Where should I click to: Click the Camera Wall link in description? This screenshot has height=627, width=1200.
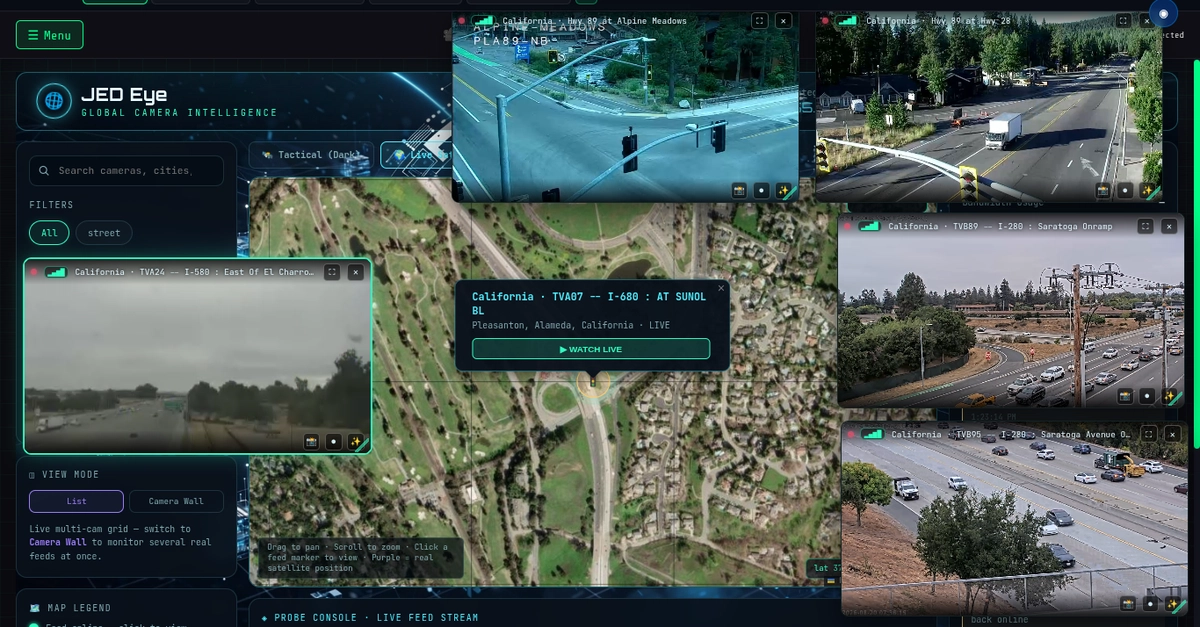[60, 541]
